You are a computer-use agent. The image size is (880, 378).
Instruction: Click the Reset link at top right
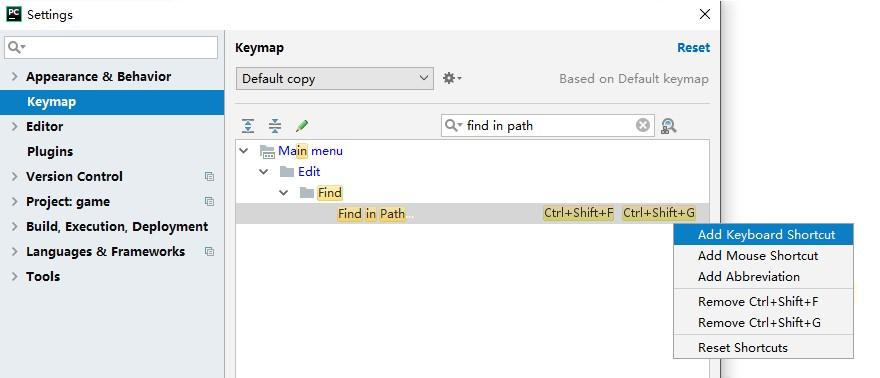point(693,48)
